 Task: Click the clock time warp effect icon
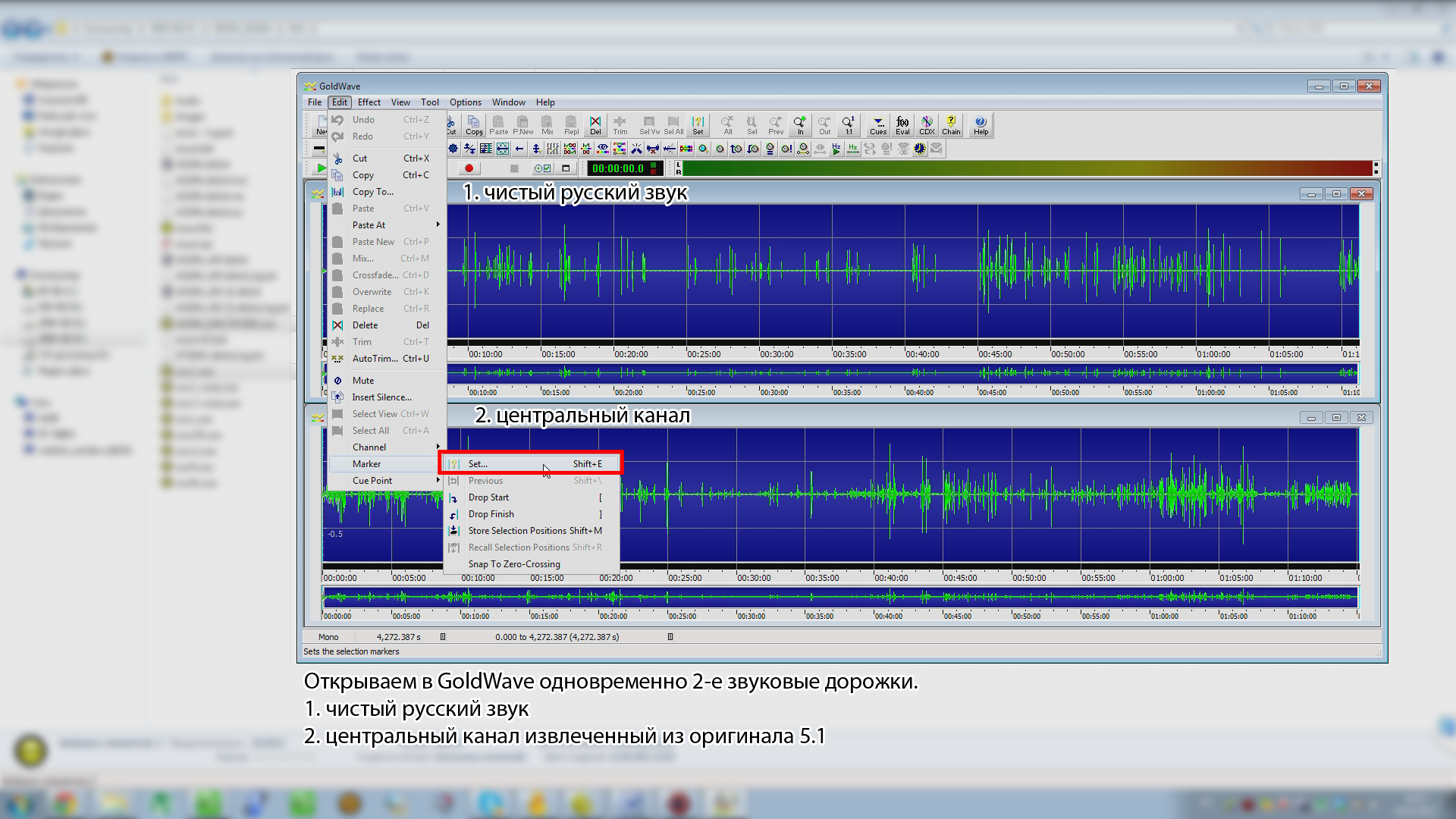pyautogui.click(x=920, y=149)
